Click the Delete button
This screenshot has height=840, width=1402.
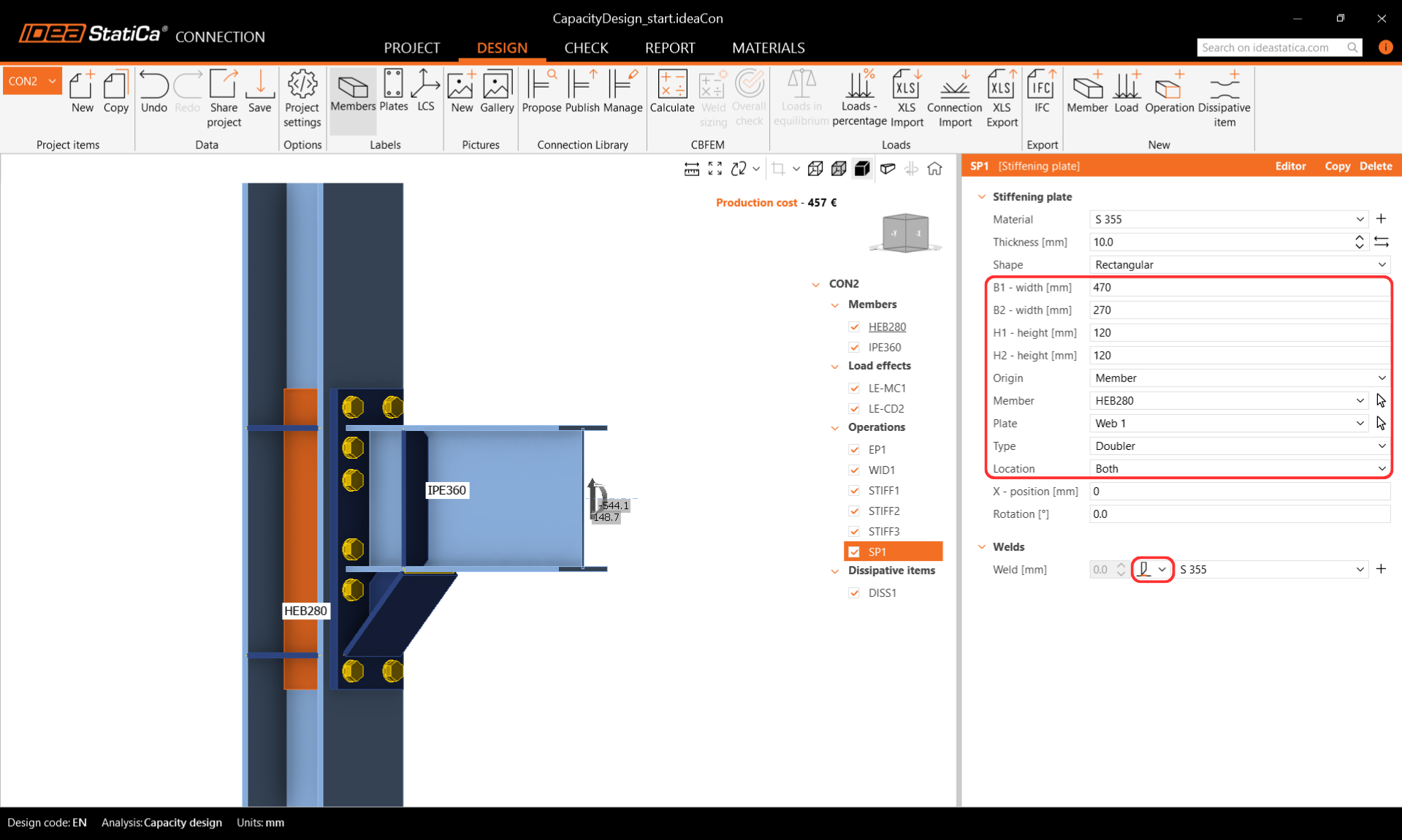1376,166
